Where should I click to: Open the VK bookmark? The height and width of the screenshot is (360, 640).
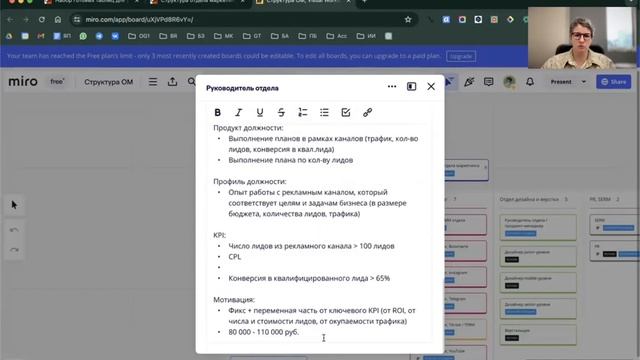click(116, 36)
